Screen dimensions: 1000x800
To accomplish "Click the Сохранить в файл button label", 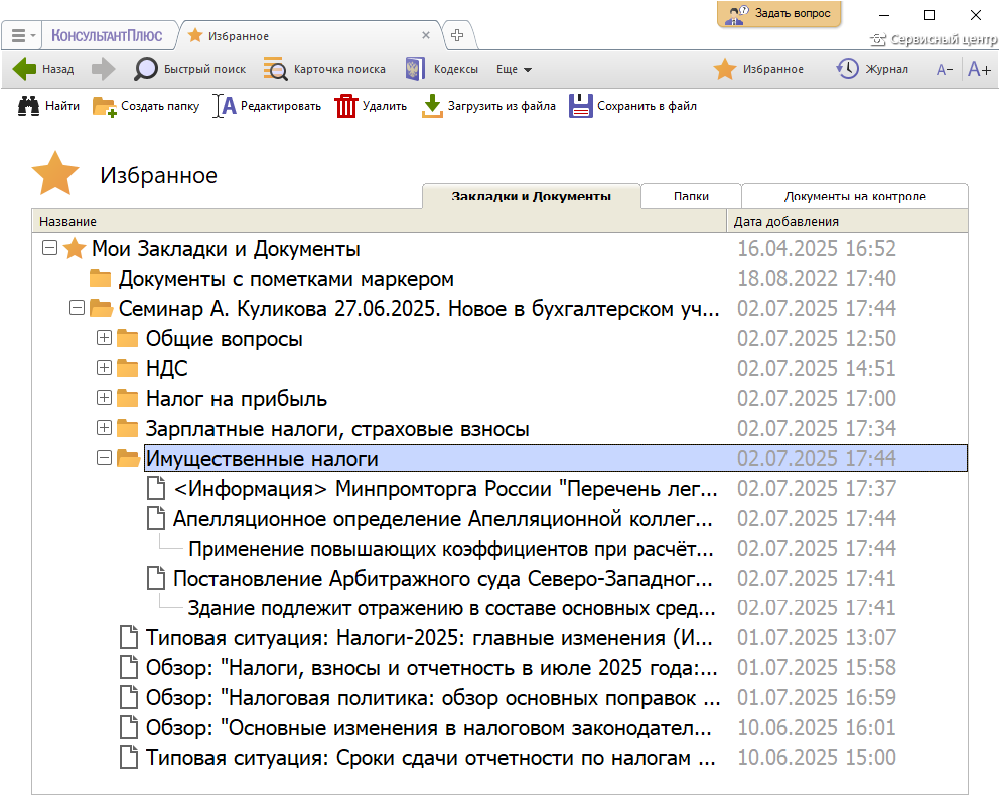I will tap(647, 107).
